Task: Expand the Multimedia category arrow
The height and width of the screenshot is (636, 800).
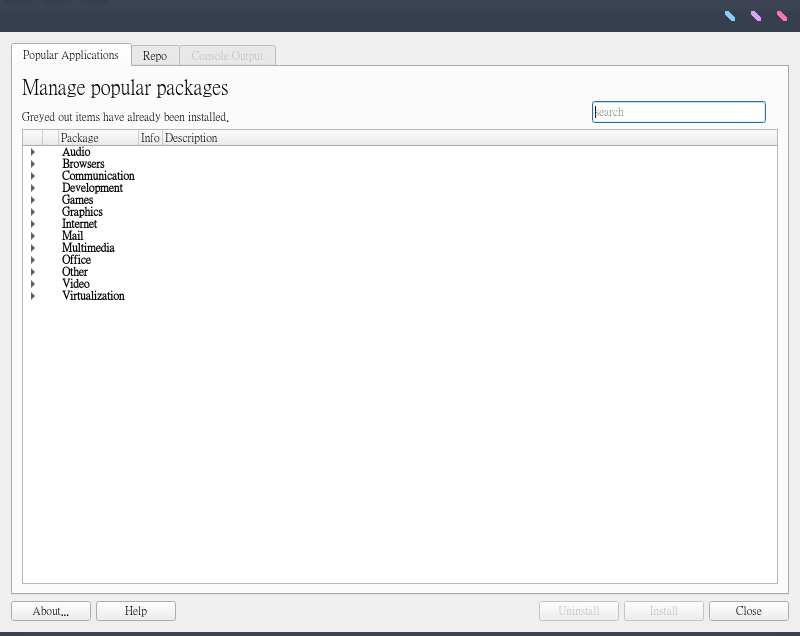Action: (x=33, y=248)
